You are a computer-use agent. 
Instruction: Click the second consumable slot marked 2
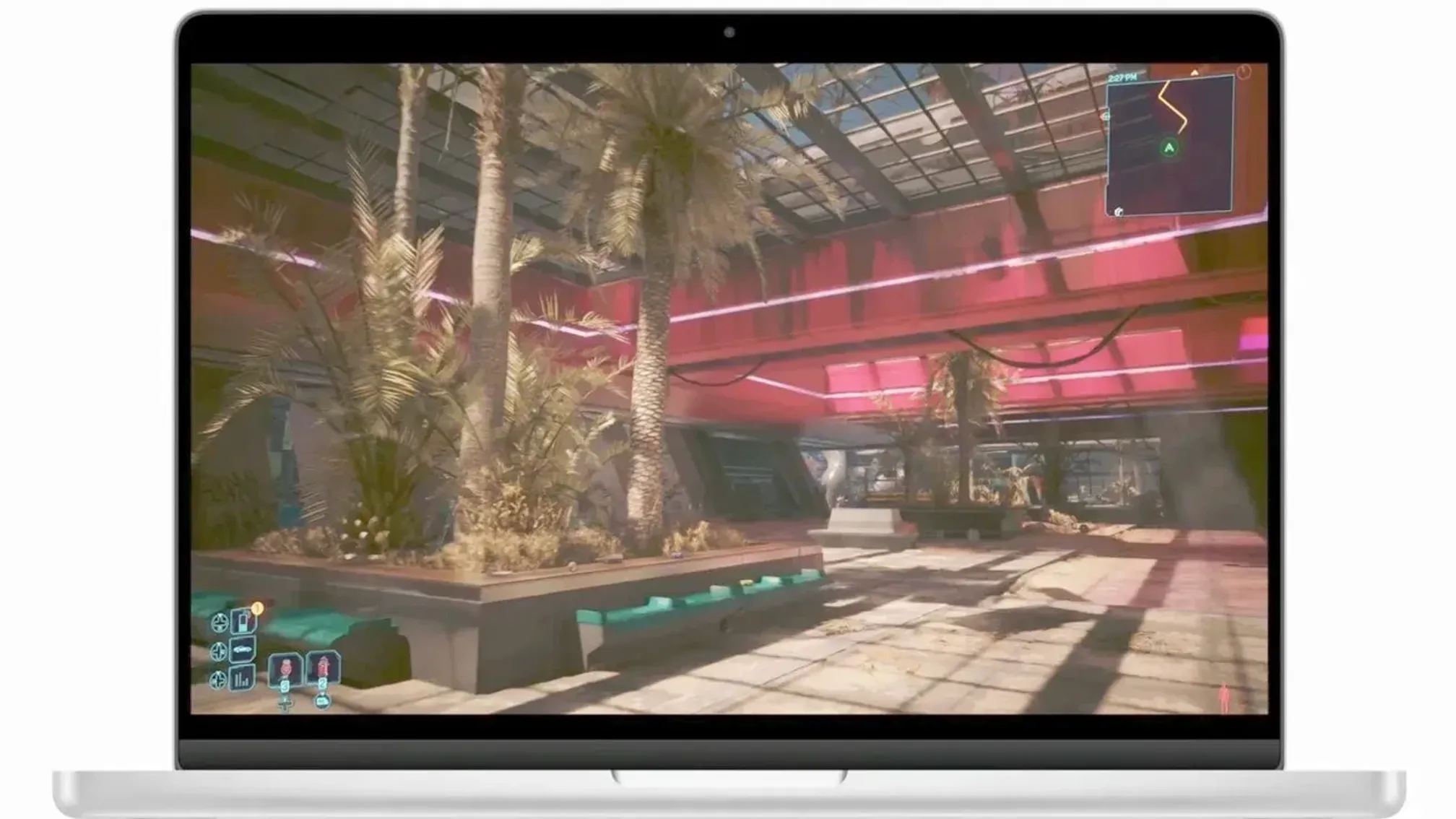pyautogui.click(x=323, y=667)
